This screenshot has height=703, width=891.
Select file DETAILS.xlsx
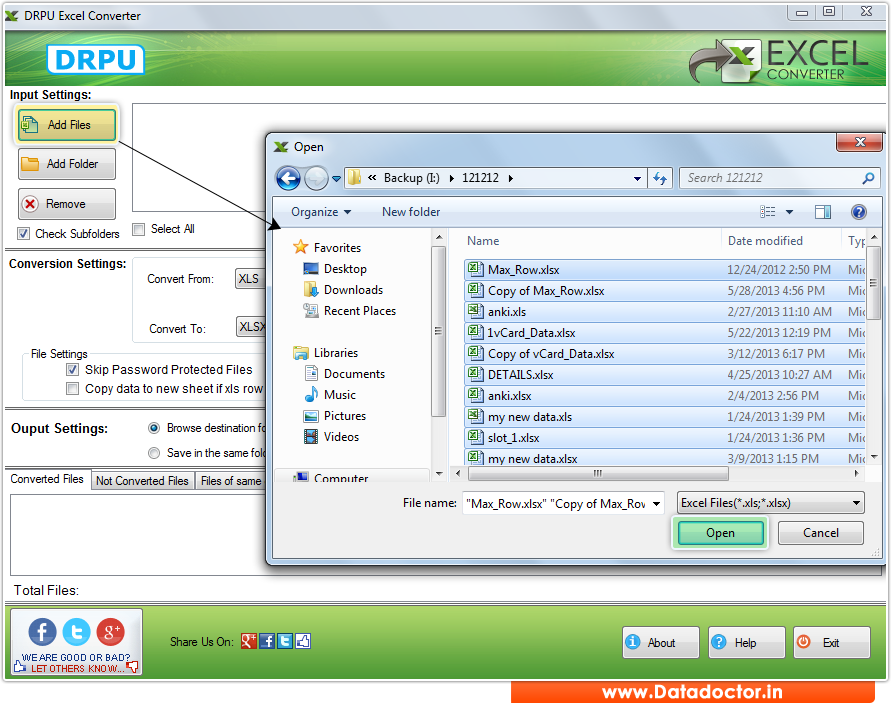point(664,375)
